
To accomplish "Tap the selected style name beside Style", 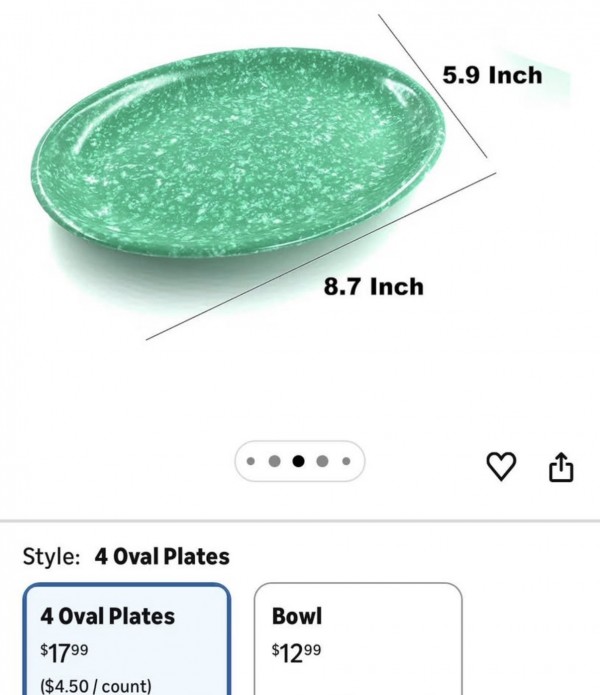I will point(162,557).
